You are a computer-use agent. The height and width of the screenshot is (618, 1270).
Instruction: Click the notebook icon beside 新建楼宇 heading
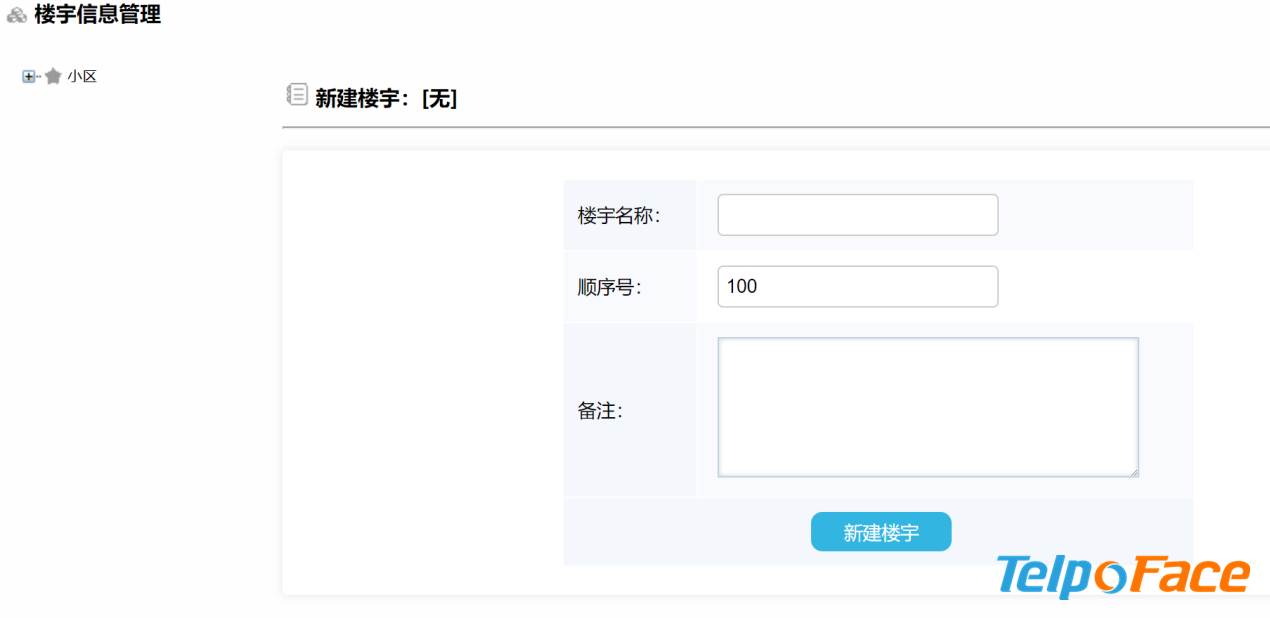coord(297,95)
